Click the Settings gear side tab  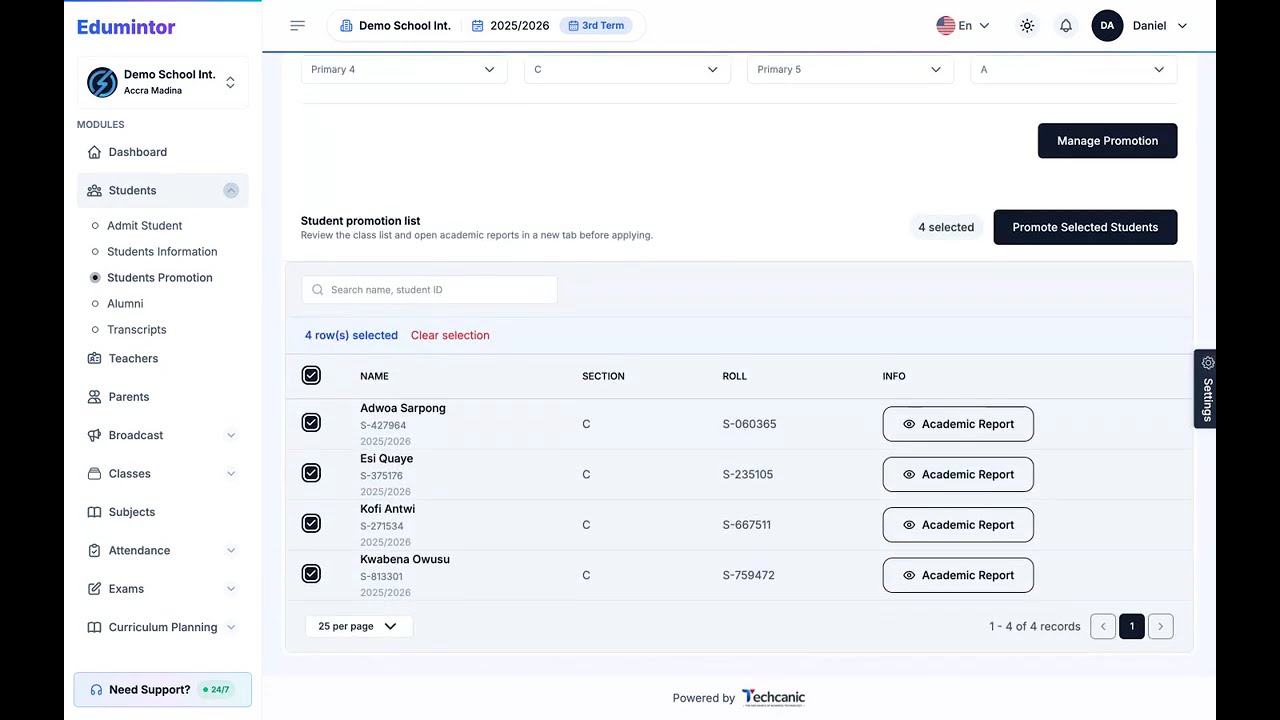[x=1207, y=389]
